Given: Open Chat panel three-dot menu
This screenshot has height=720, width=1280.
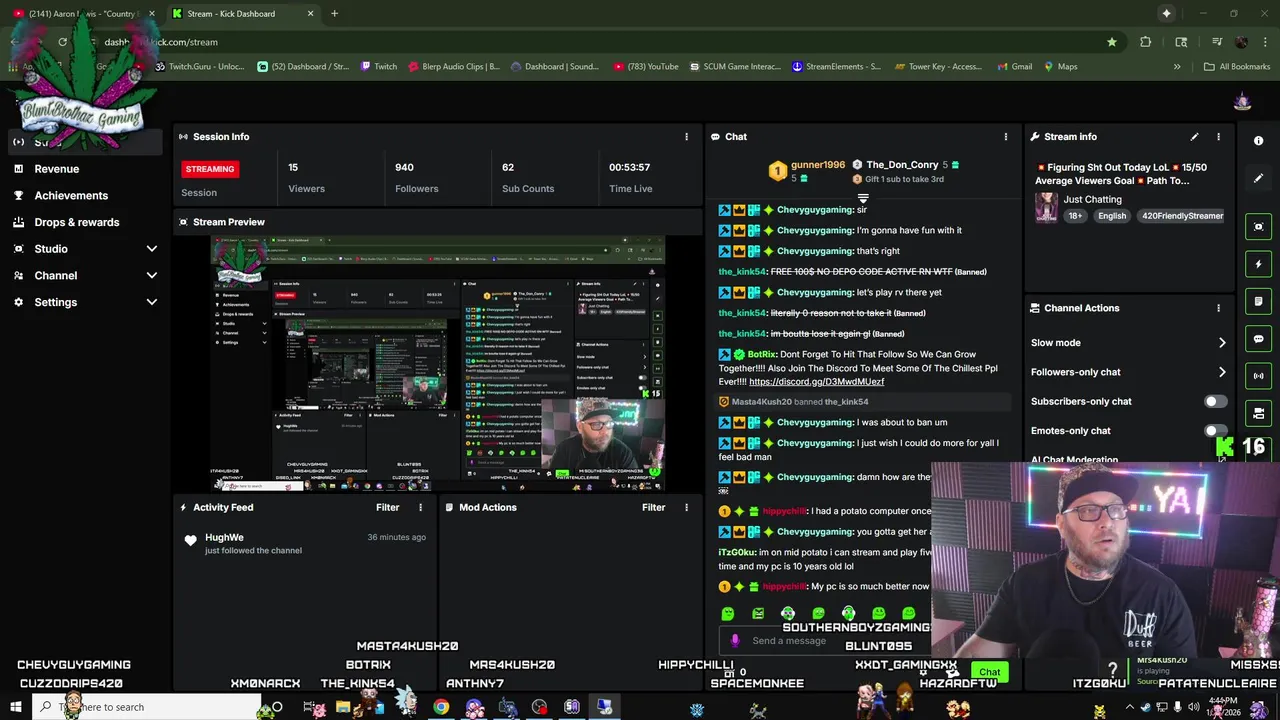Looking at the screenshot, I should [x=1006, y=137].
